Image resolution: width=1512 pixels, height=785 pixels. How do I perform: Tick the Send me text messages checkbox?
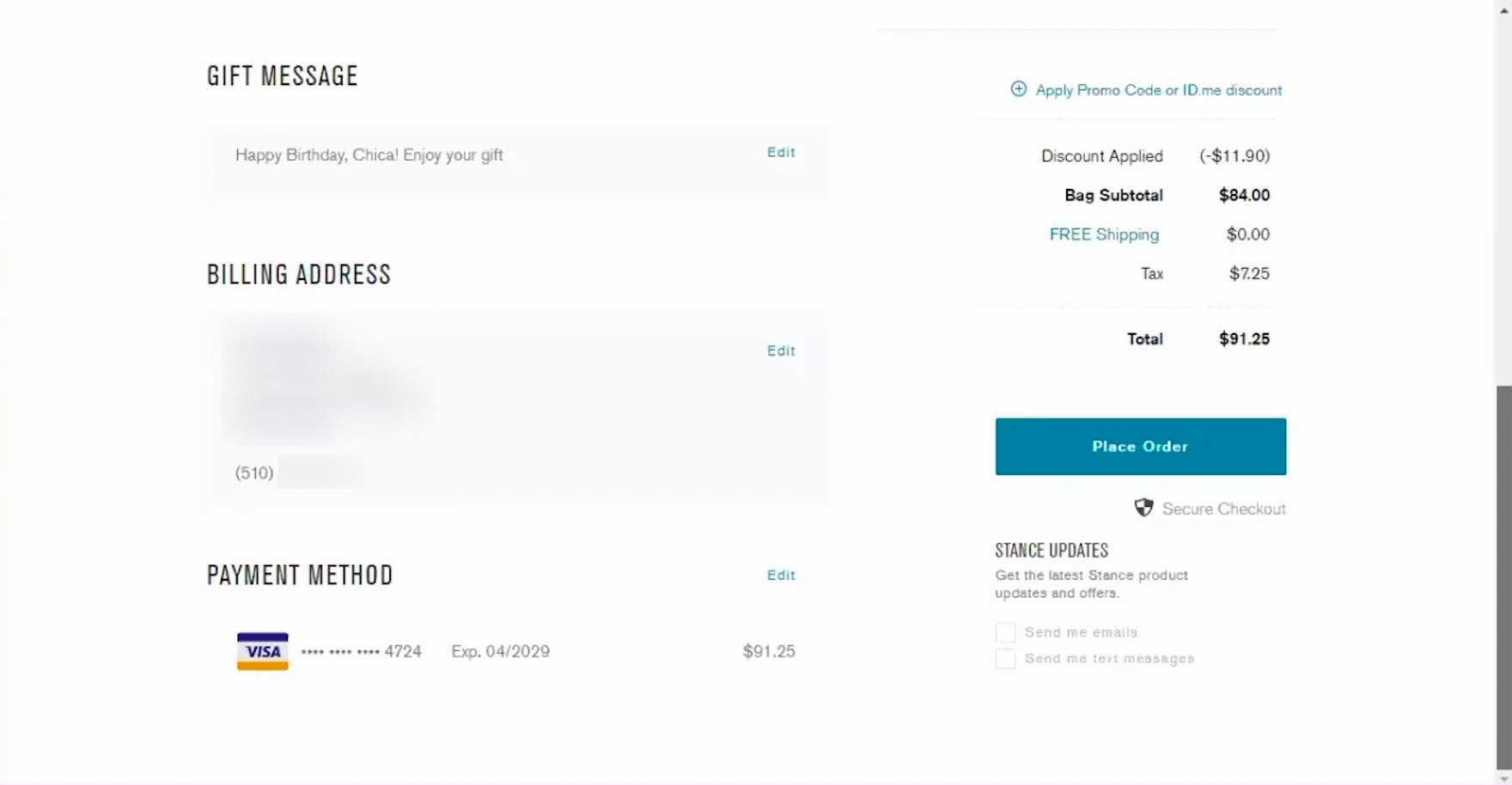click(1005, 659)
